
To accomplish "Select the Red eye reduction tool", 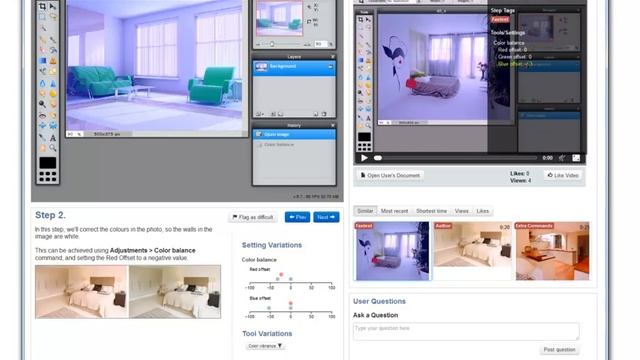I will click(x=42, y=116).
